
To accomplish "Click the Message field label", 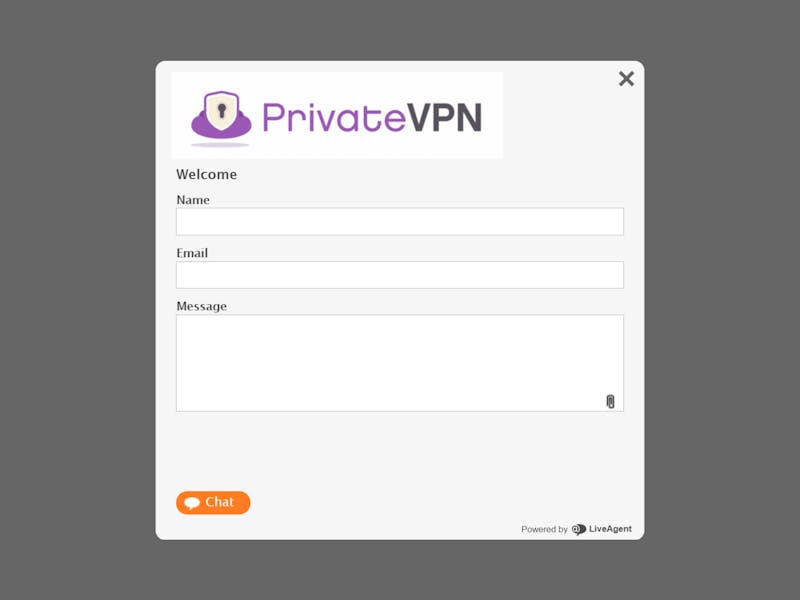I will coord(202,307).
